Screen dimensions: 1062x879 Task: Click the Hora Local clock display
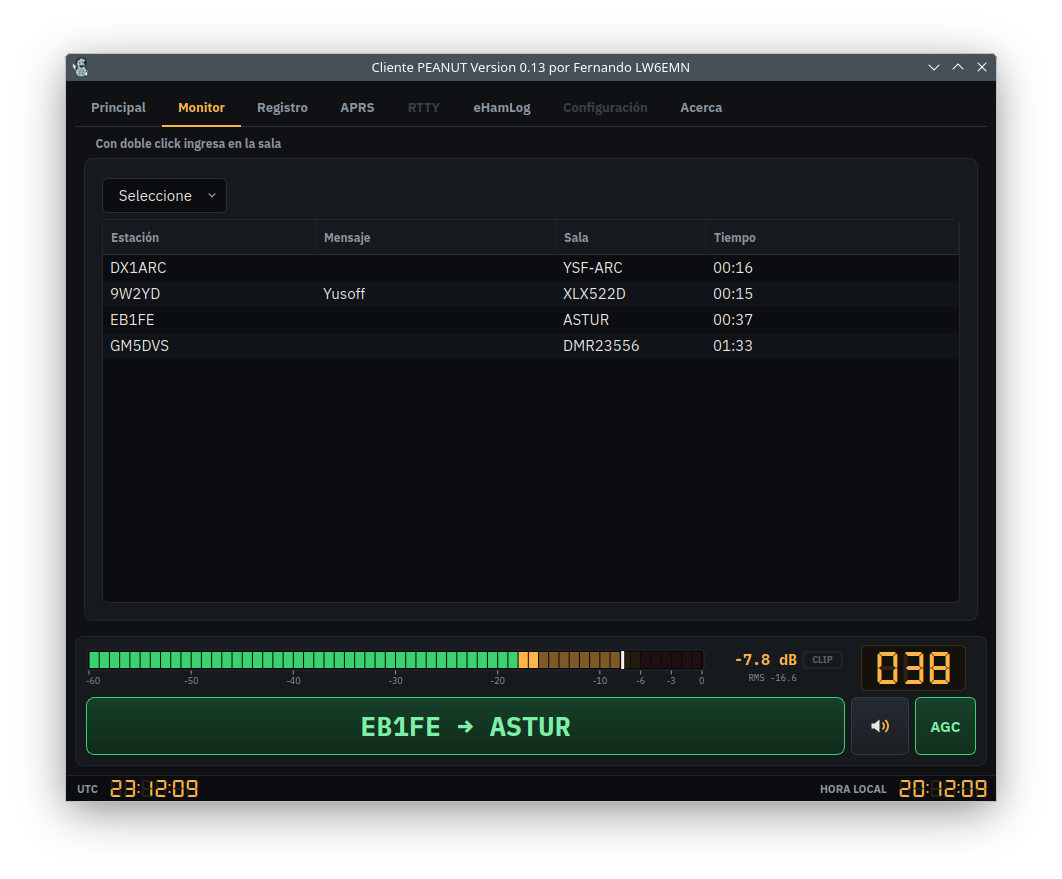pyautogui.click(x=943, y=789)
